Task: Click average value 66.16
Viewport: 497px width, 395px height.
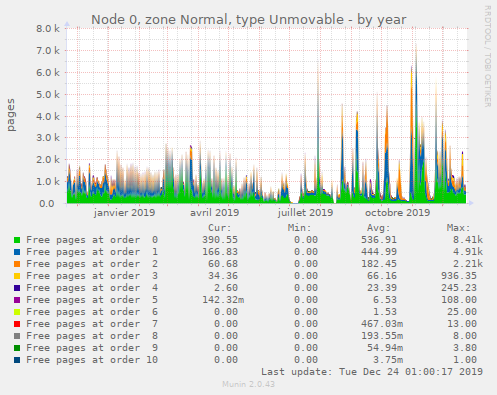Action: 382,276
